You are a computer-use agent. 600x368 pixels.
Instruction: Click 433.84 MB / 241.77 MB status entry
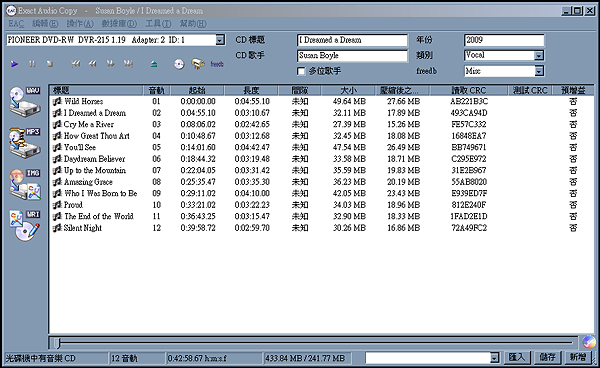305,359
